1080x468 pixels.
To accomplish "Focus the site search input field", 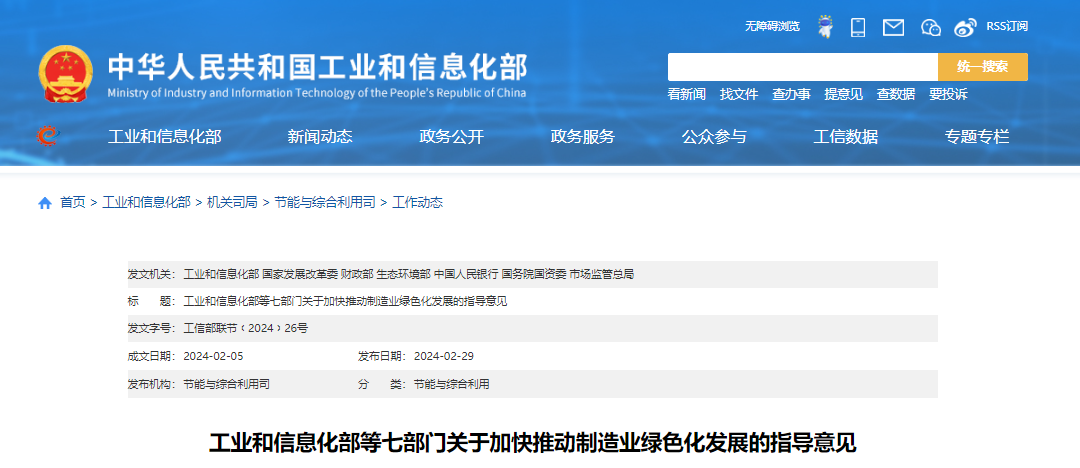I will click(x=802, y=67).
